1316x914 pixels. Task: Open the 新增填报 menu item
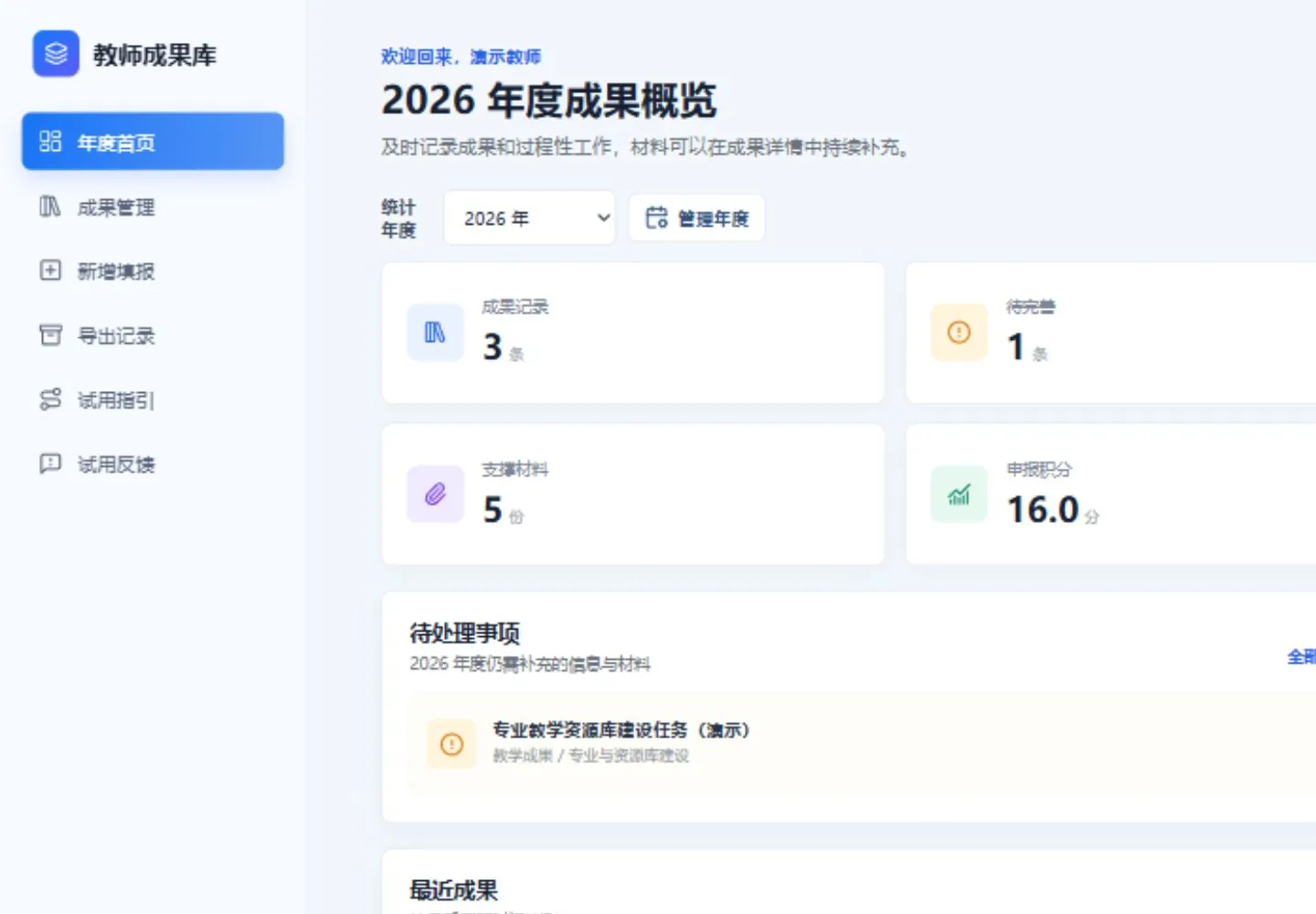153,271
